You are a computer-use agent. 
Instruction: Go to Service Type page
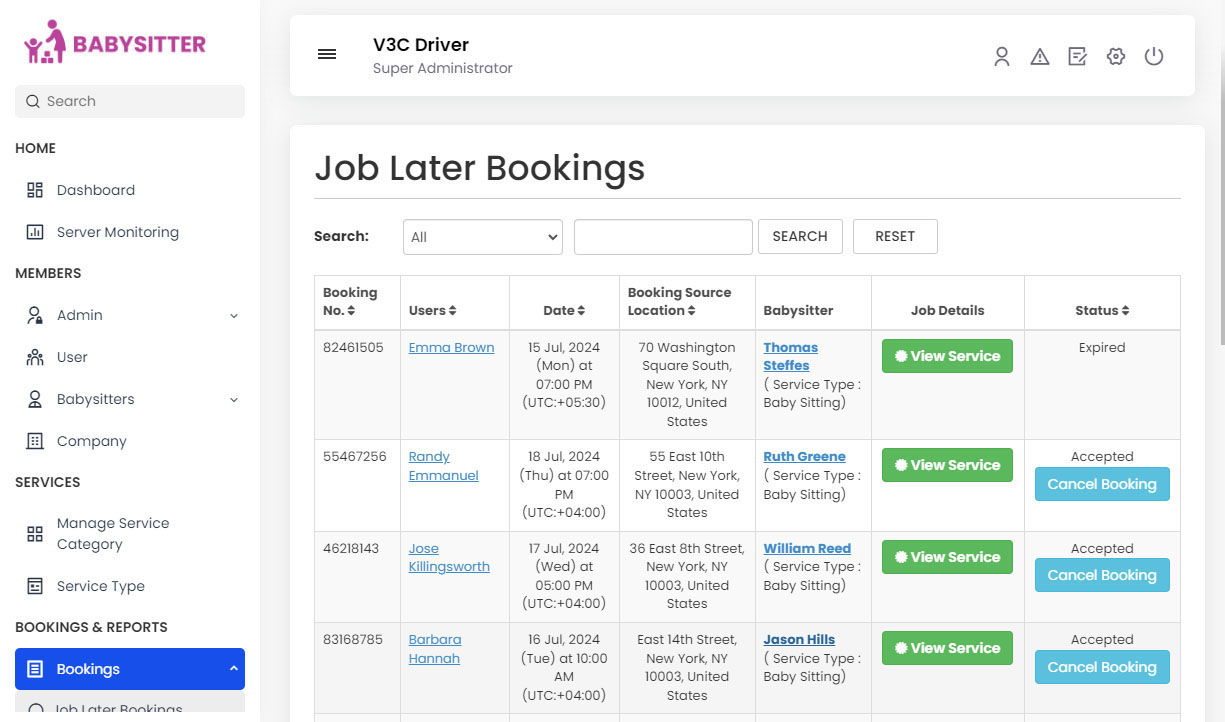click(101, 586)
